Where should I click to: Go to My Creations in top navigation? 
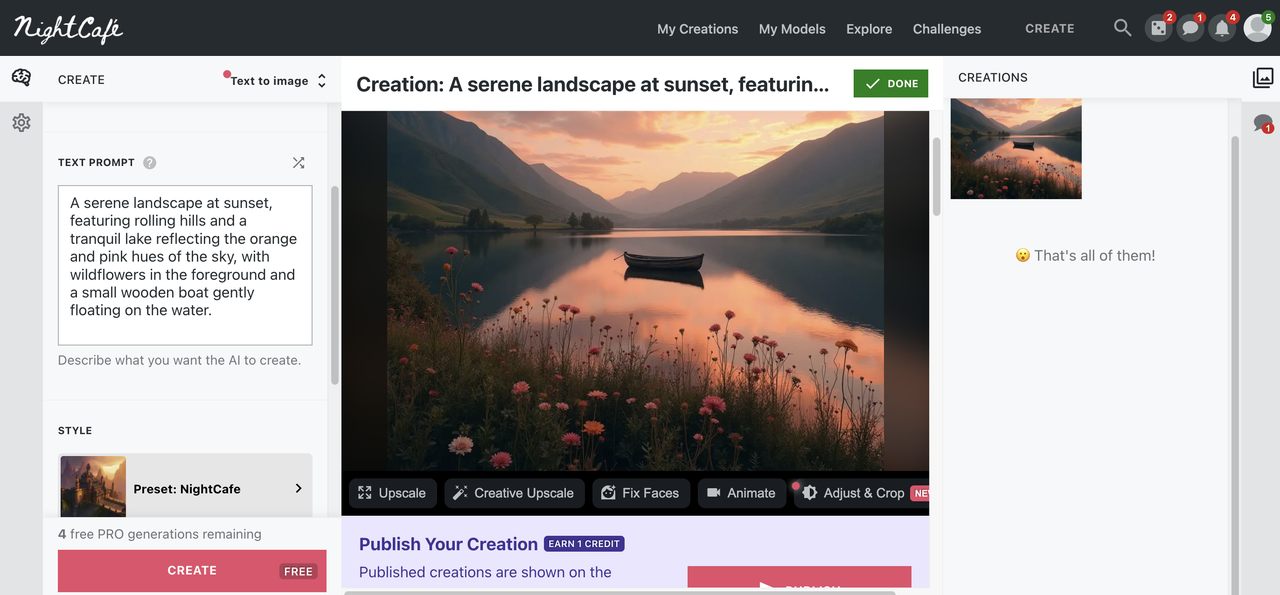(x=697, y=29)
